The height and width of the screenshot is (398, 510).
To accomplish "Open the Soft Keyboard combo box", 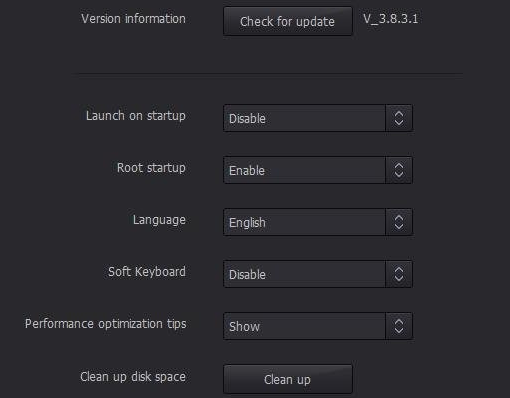I will 318,274.
